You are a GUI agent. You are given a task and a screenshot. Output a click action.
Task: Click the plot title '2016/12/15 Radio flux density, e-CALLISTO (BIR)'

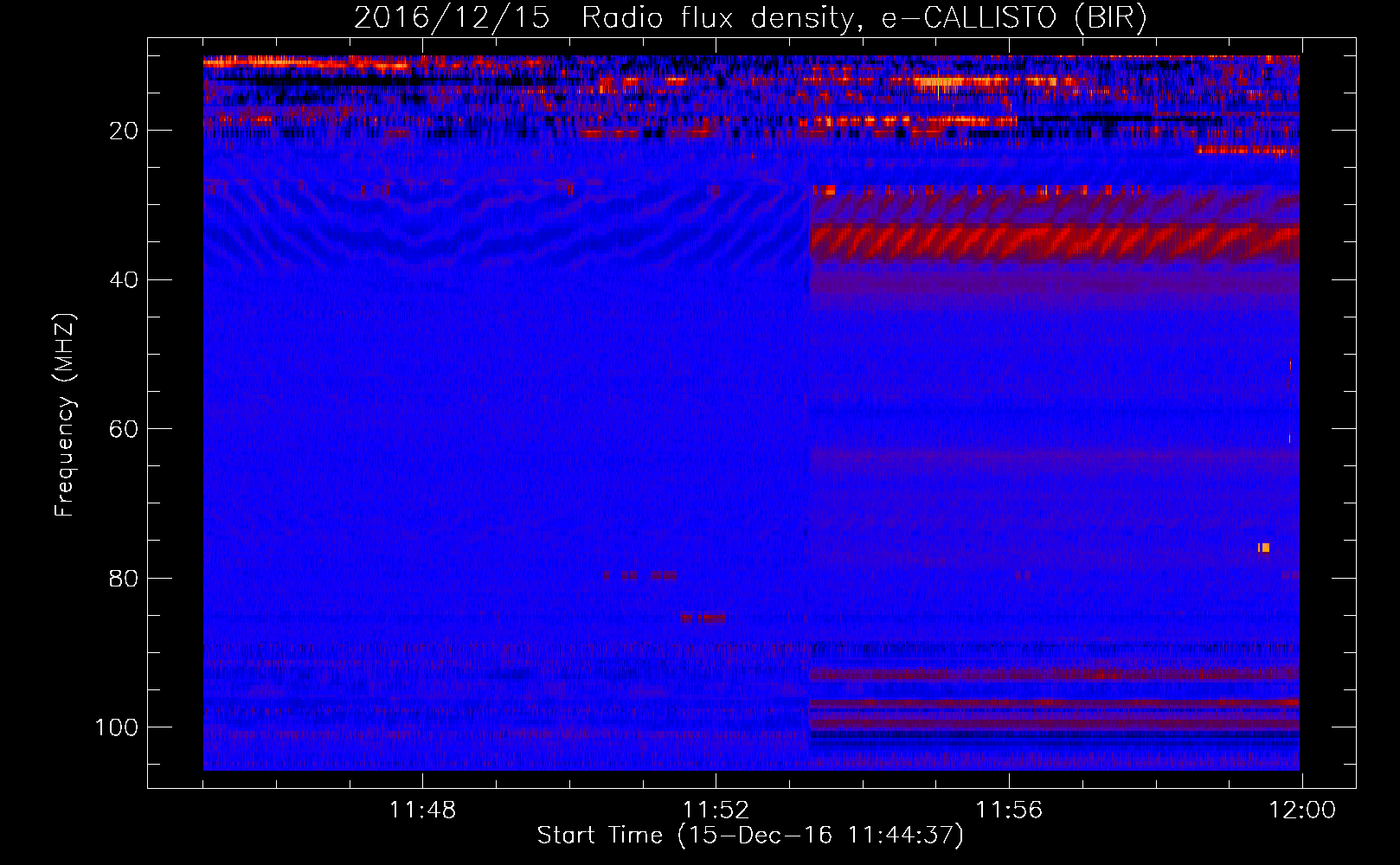tap(750, 17)
